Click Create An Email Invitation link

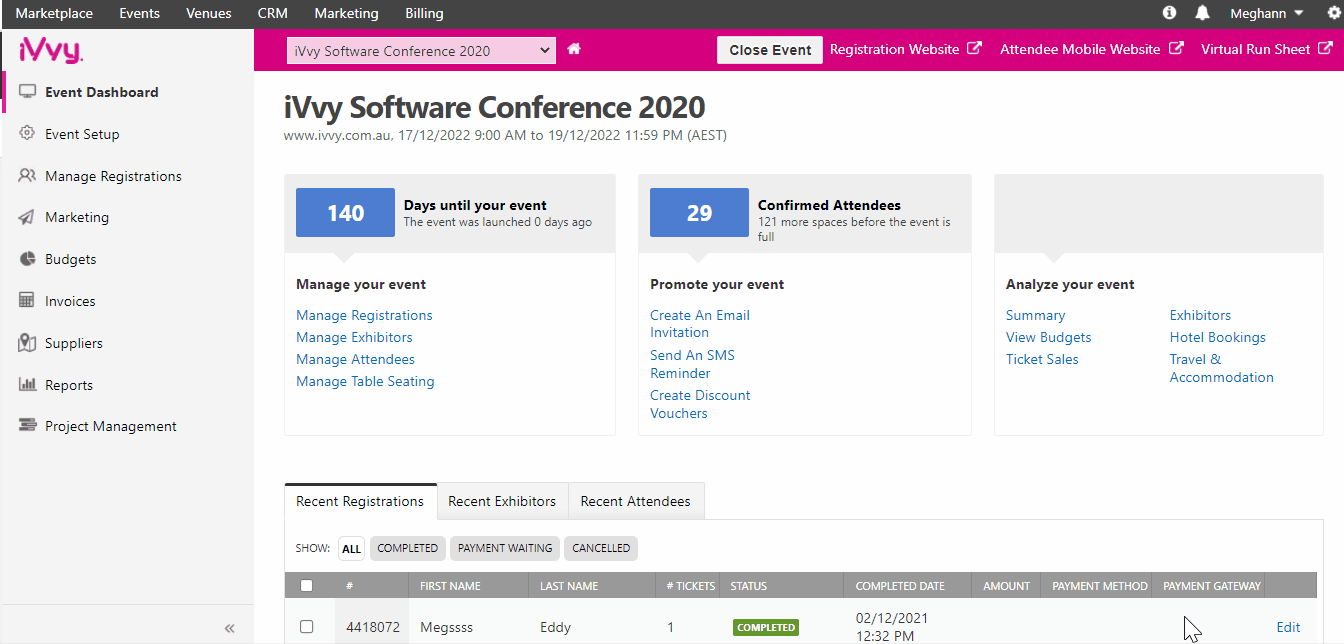(700, 324)
